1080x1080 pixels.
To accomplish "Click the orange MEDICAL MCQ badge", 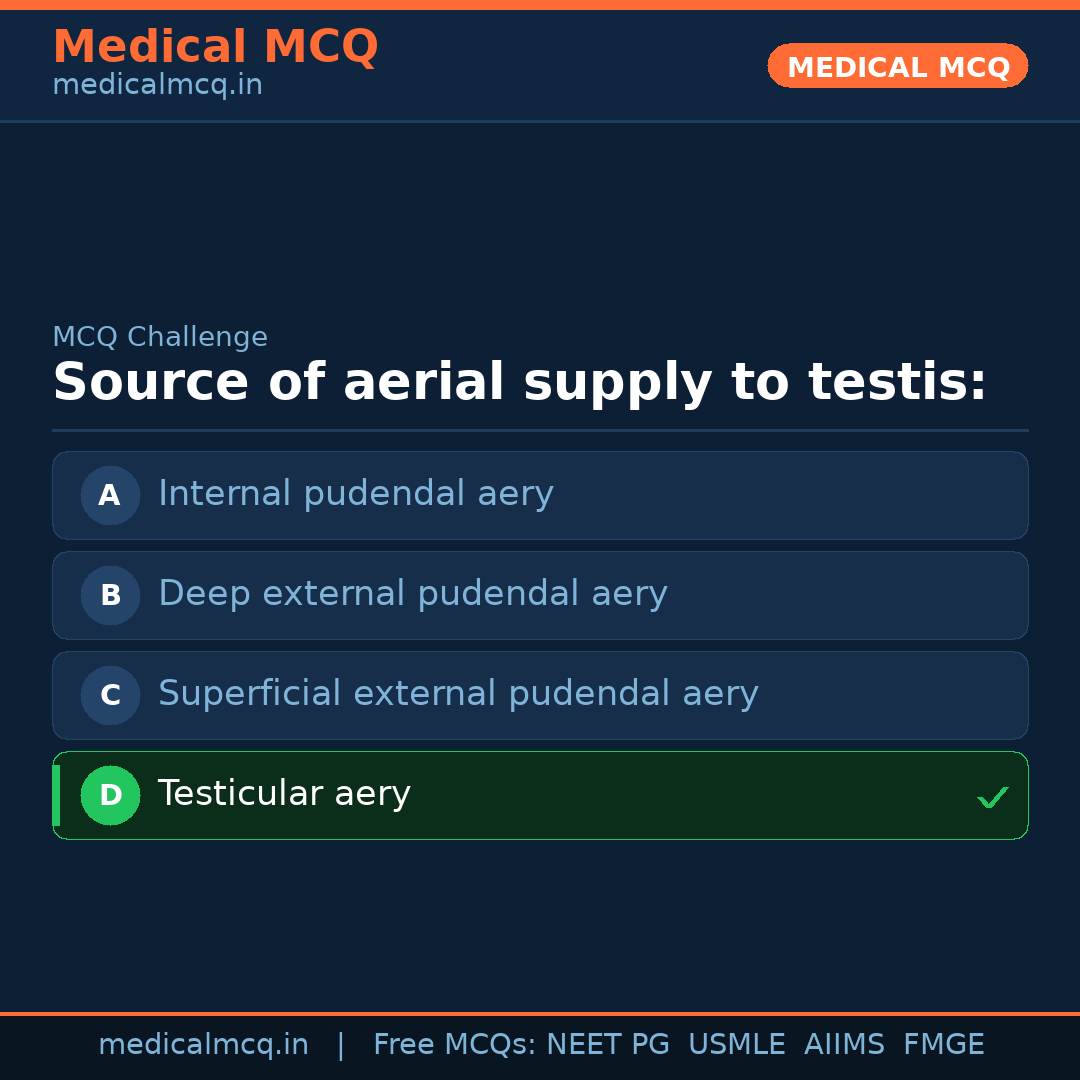I will (898, 66).
